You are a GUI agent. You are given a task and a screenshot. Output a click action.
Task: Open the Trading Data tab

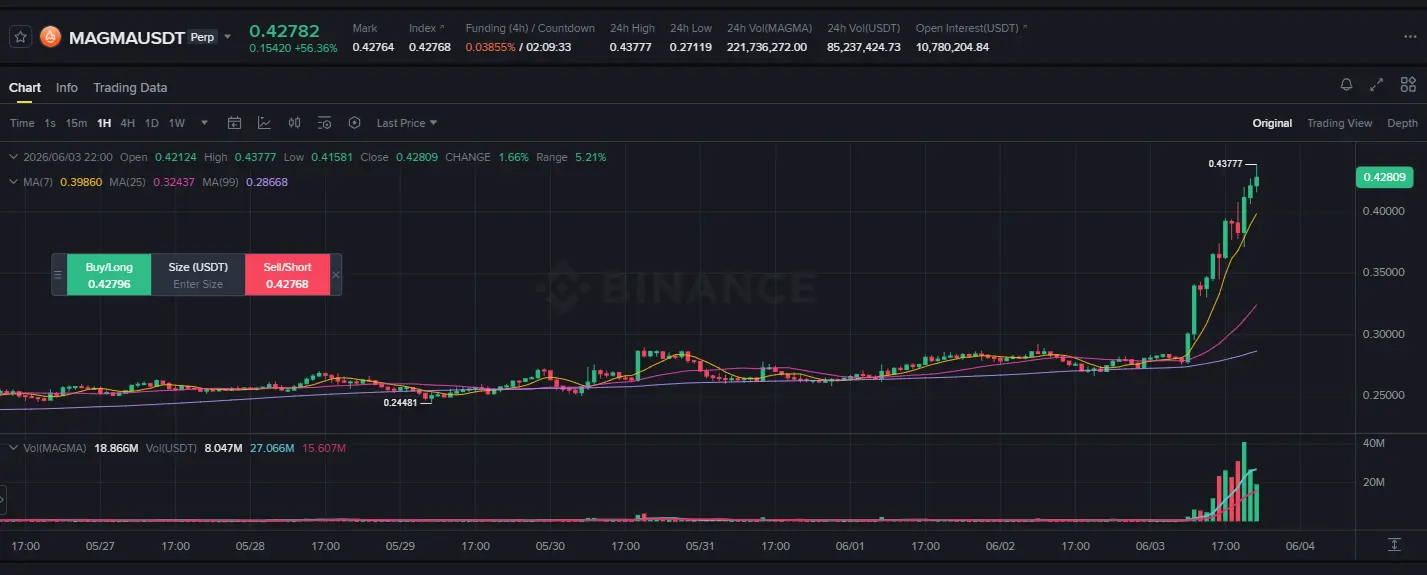130,88
